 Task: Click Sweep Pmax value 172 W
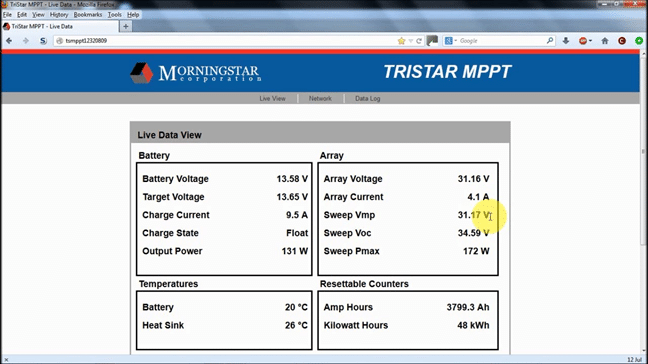(476, 251)
